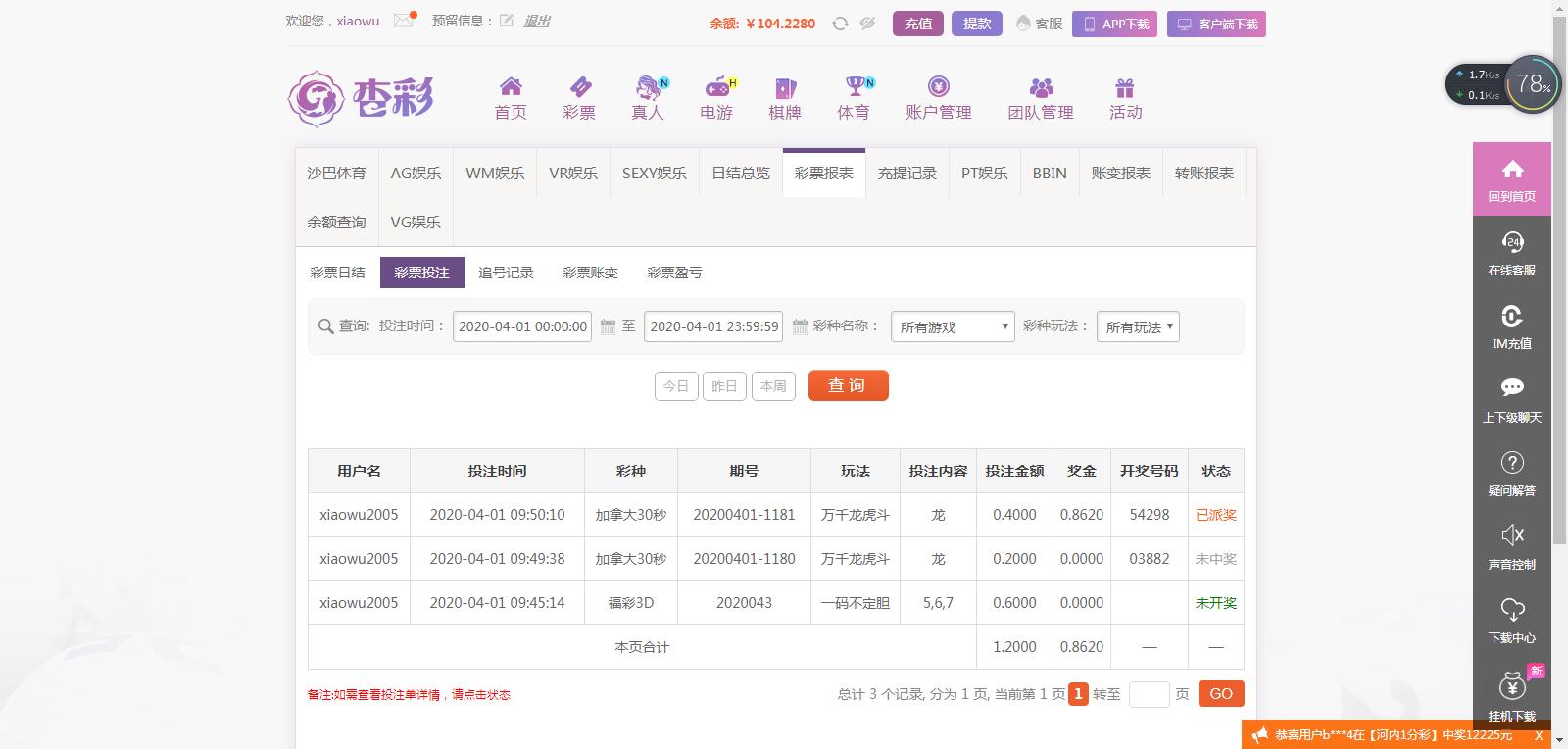Open 疑问解答 help question icon
Viewport: 1568px width, 749px height.
click(1512, 463)
